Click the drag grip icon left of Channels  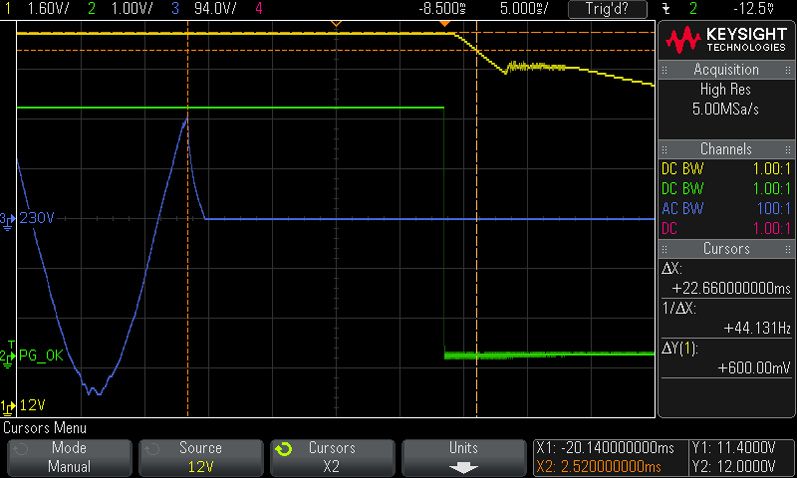pyautogui.click(x=664, y=149)
